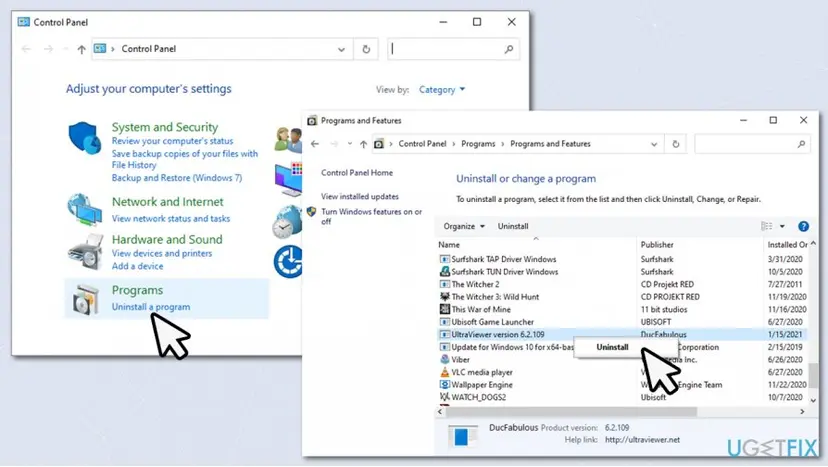Click the Wallpaper Engine icon

(445, 385)
